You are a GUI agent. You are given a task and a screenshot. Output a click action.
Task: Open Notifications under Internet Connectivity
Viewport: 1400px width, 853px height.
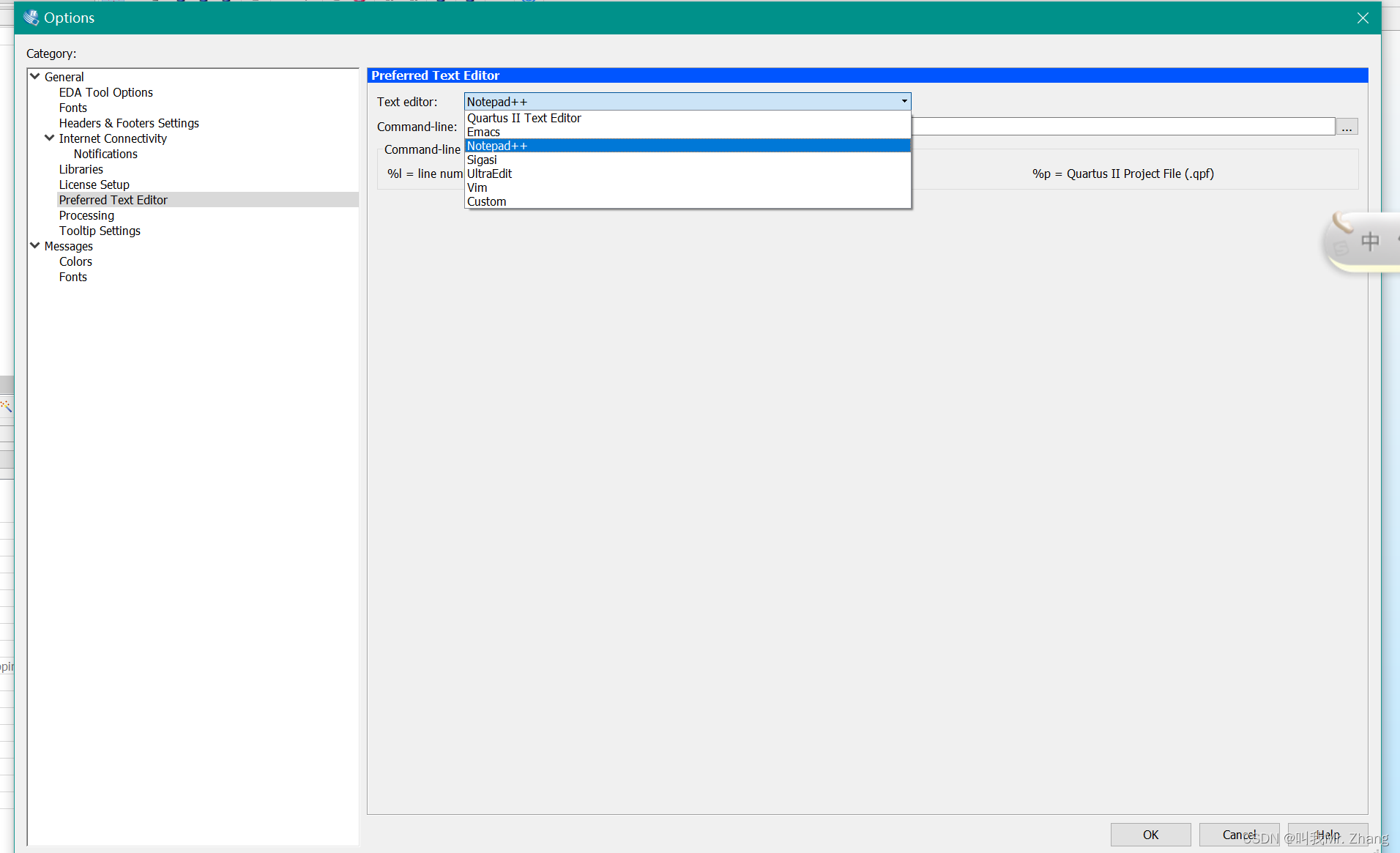(105, 154)
